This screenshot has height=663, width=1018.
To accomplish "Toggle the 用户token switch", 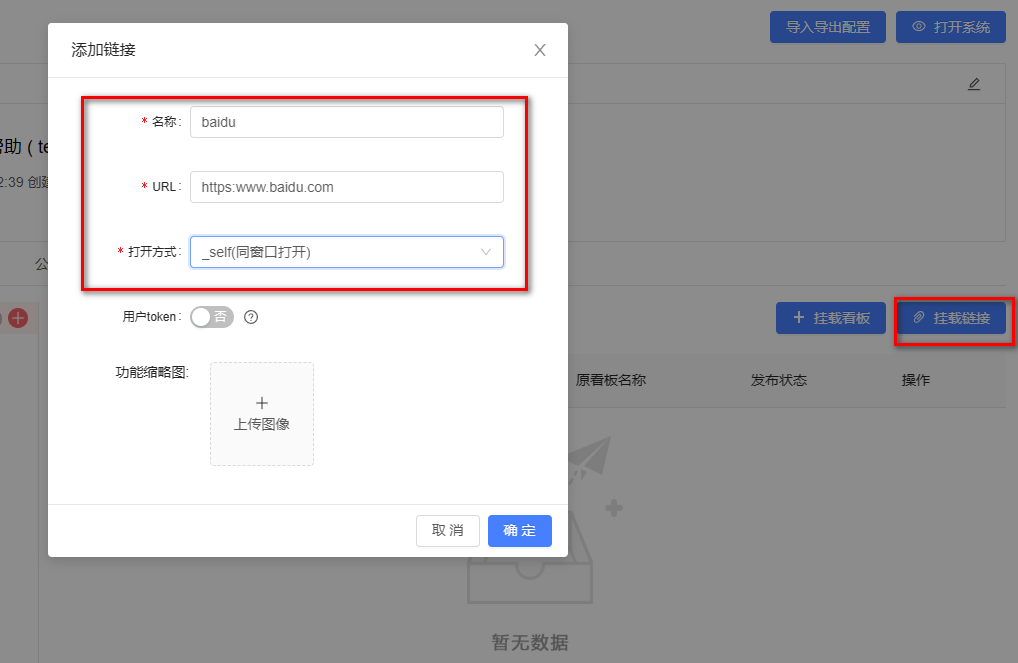I will tap(211, 317).
